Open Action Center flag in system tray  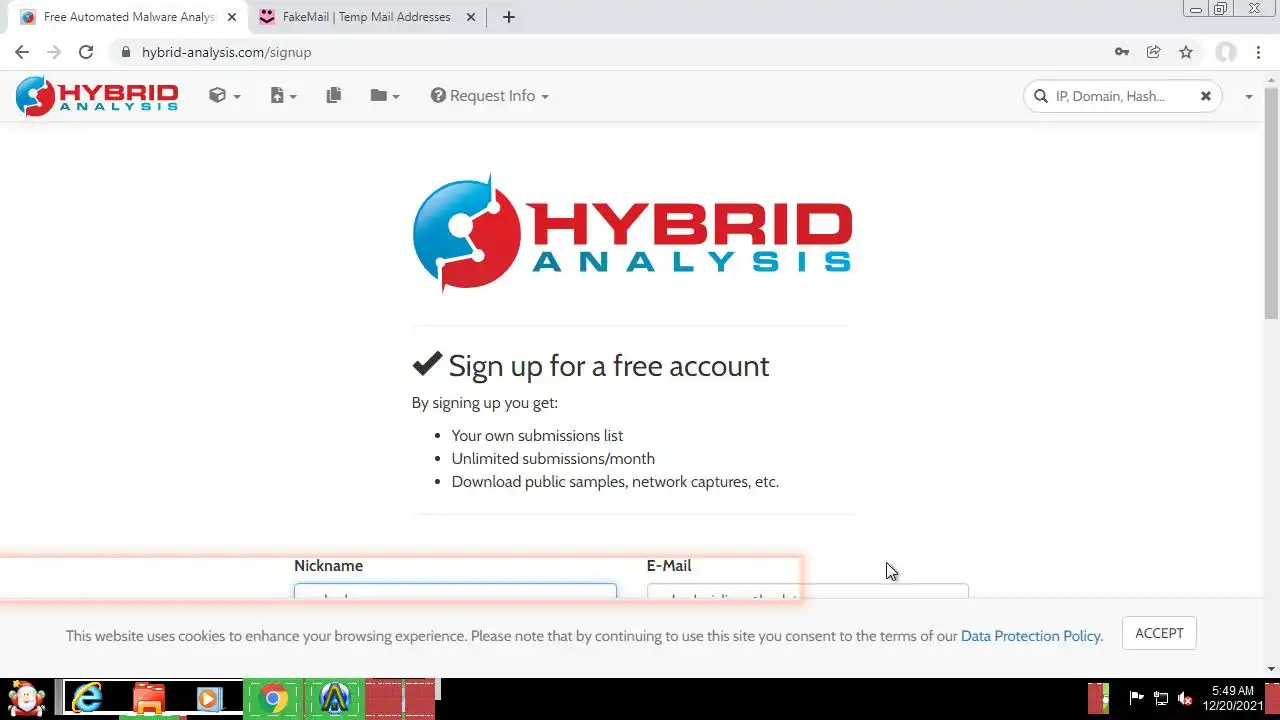[1136, 698]
